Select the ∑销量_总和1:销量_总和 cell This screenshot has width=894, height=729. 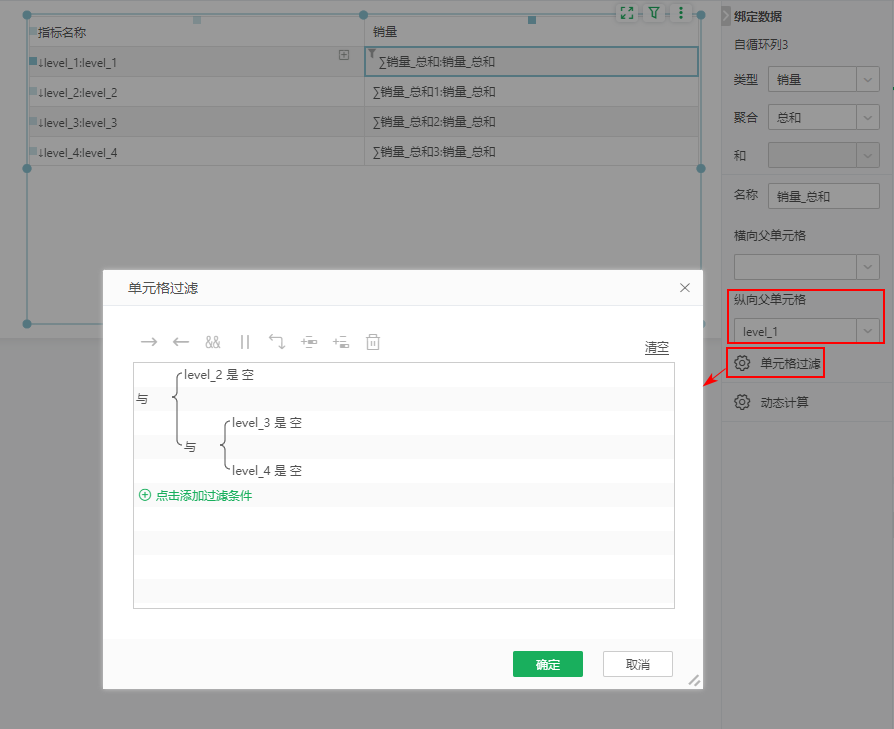point(531,92)
